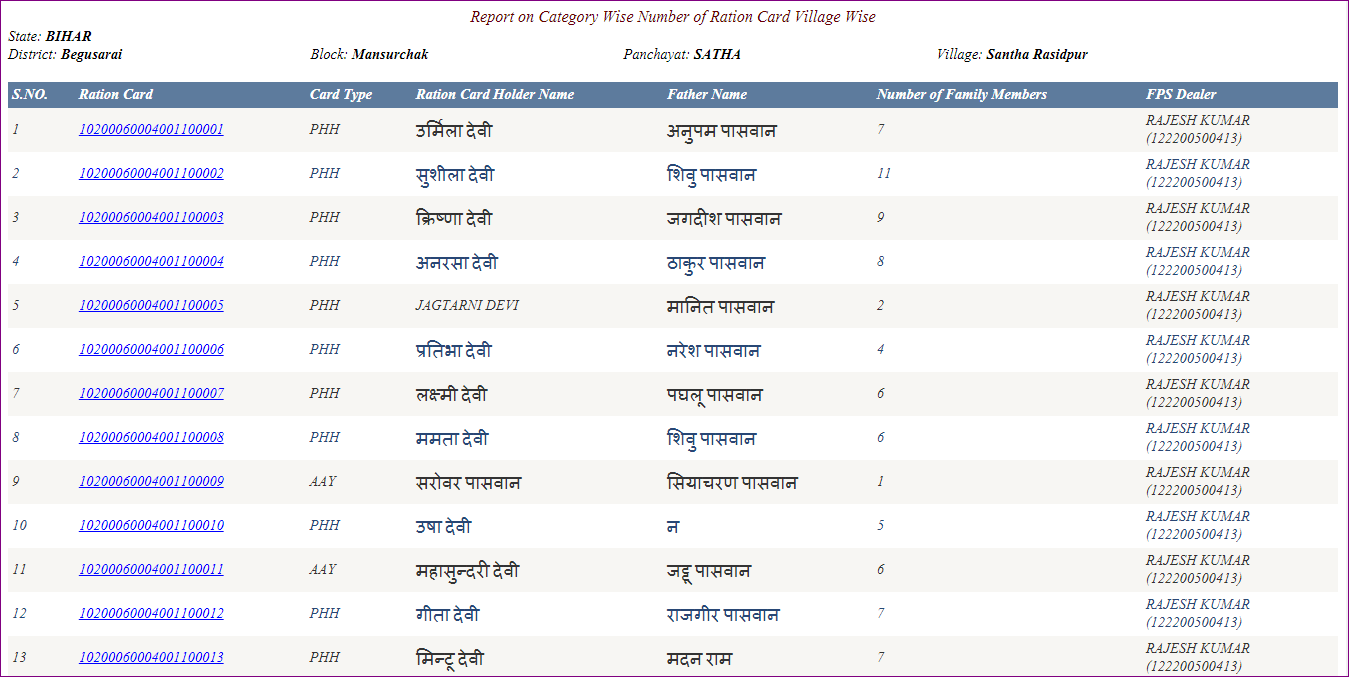This screenshot has width=1349, height=677.
Task: Click the Father Name column header
Action: 707,95
